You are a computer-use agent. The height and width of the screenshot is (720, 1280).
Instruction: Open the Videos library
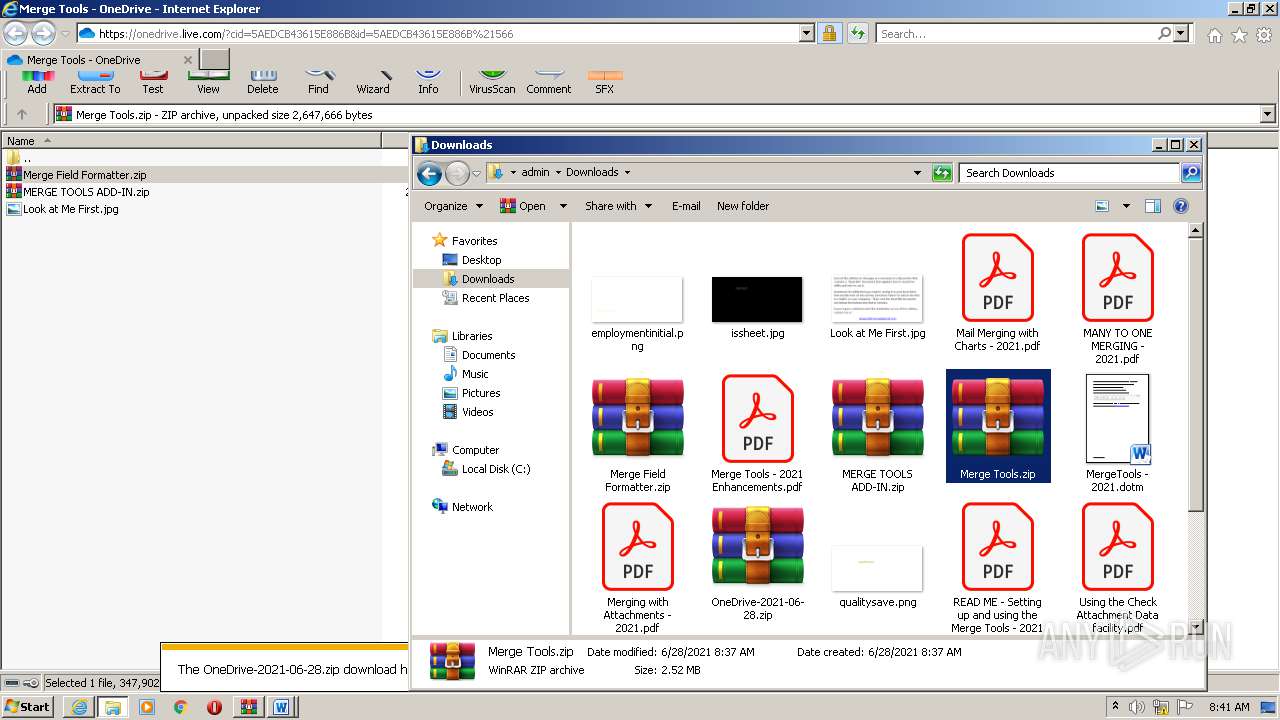(x=468, y=412)
